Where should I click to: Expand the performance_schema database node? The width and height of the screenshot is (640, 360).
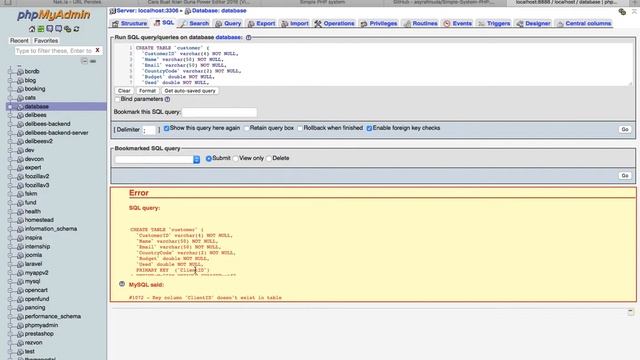coord(10,317)
